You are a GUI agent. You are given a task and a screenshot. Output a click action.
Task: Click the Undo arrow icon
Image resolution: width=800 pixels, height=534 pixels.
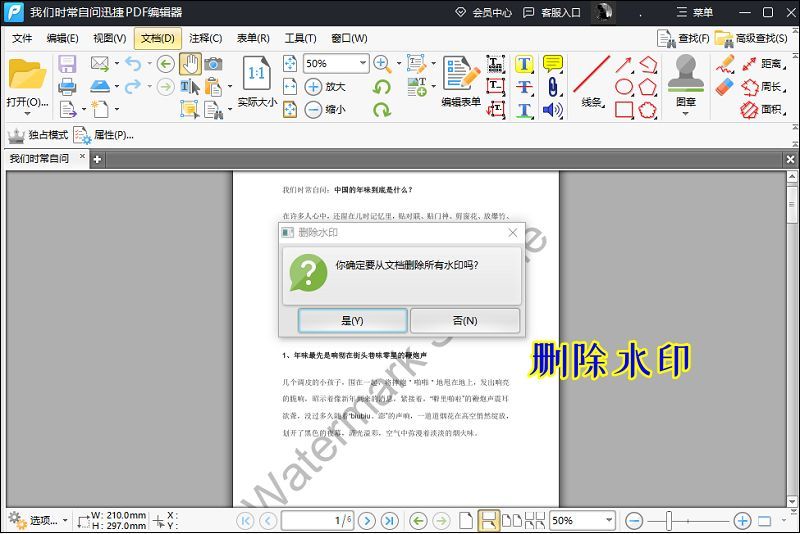click(133, 64)
